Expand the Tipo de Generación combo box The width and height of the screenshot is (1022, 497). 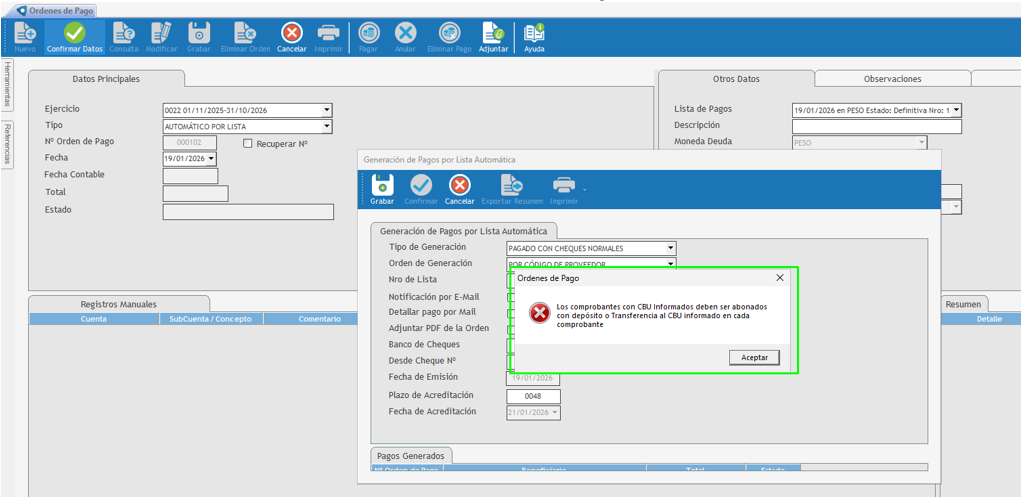coord(670,248)
